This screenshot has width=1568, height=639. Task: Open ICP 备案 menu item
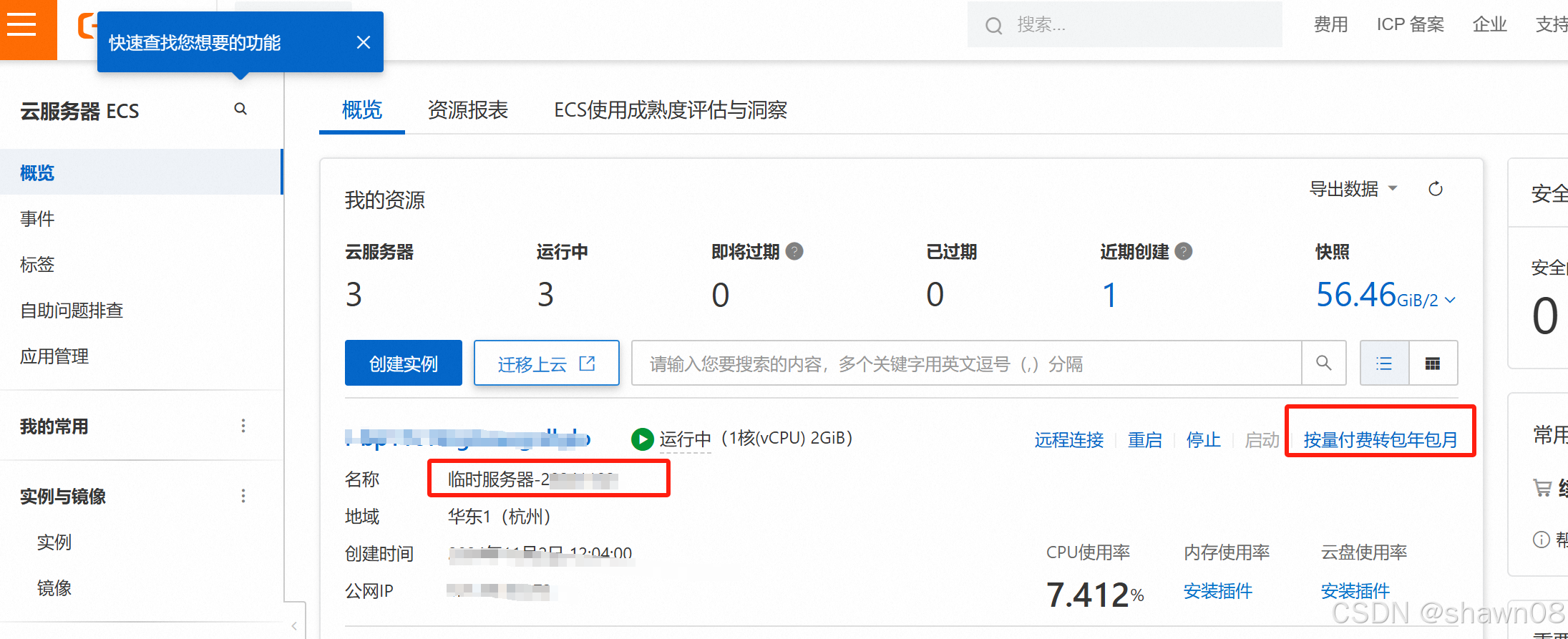[x=1410, y=24]
